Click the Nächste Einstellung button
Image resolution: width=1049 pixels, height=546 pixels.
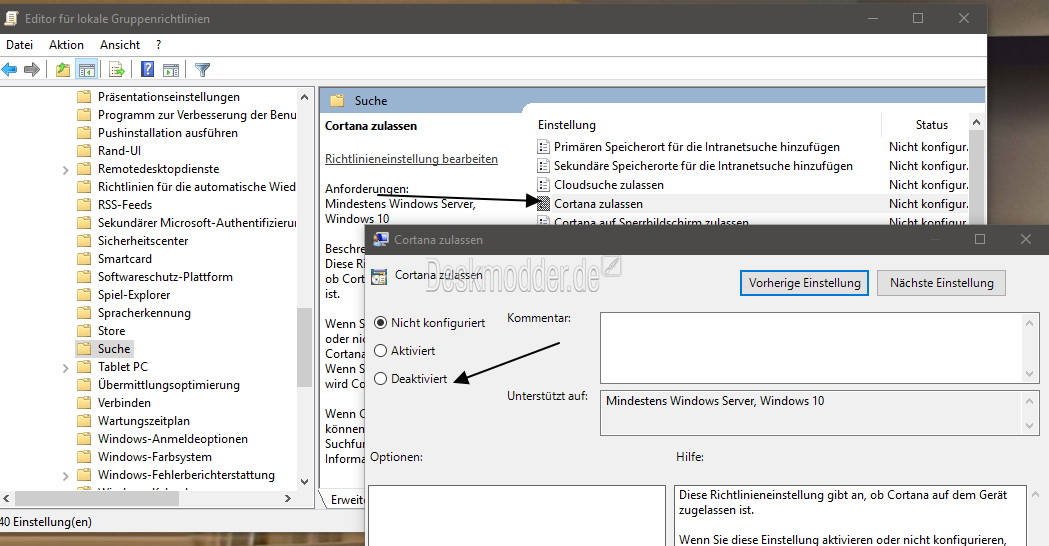(941, 283)
